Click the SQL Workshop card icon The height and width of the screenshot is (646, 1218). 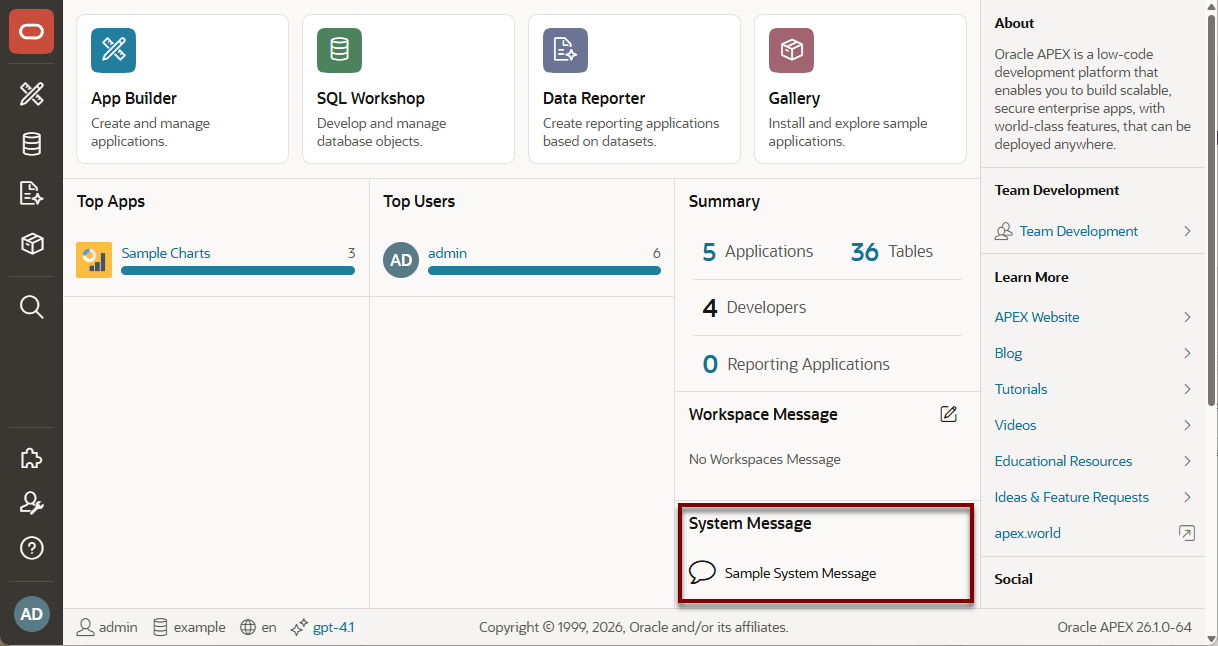tap(339, 50)
